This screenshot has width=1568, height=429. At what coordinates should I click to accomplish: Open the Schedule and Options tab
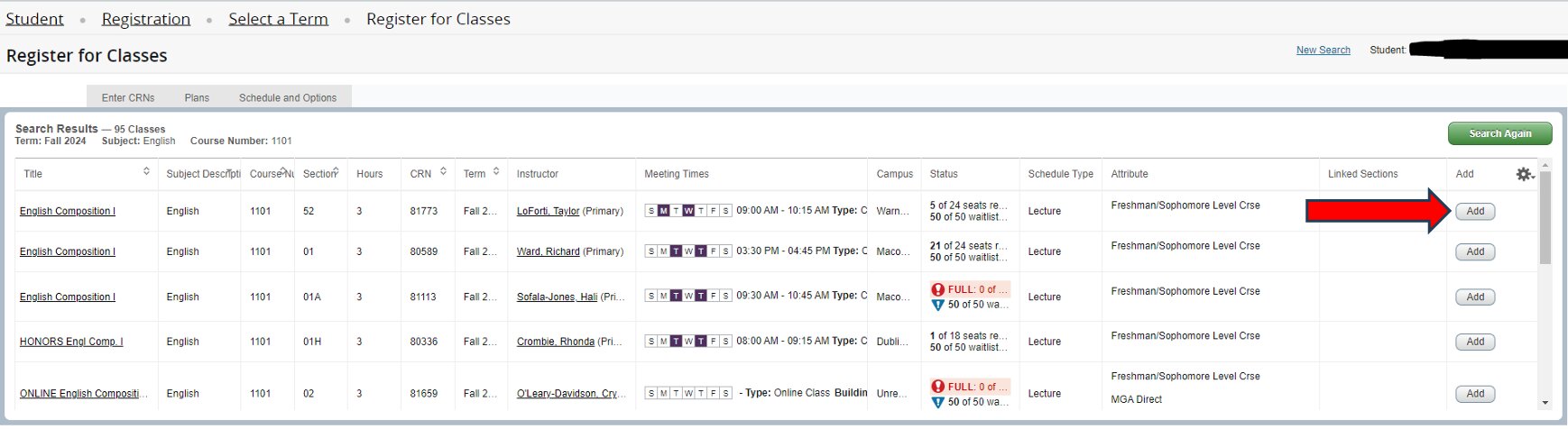click(288, 97)
